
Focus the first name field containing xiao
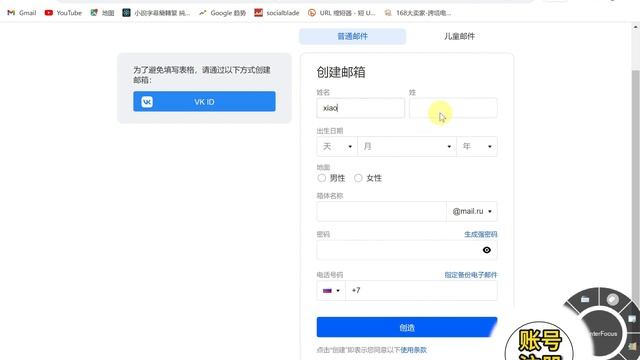(x=360, y=108)
